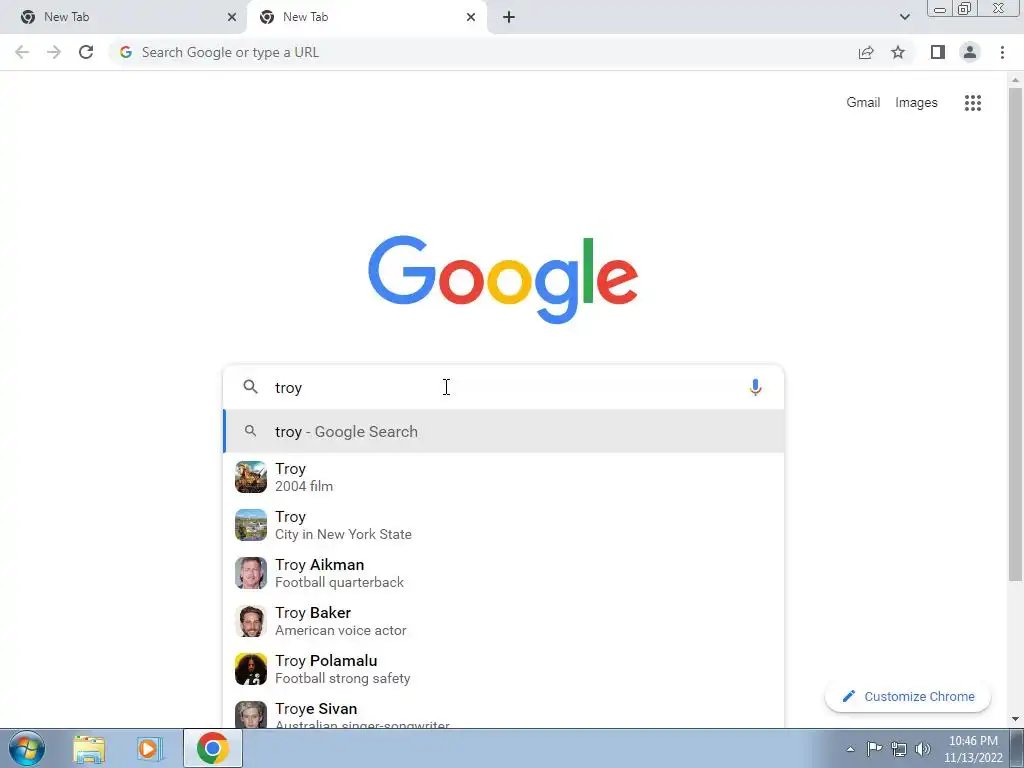Open volume control speaker icon
The width and height of the screenshot is (1024, 768).
[923, 749]
